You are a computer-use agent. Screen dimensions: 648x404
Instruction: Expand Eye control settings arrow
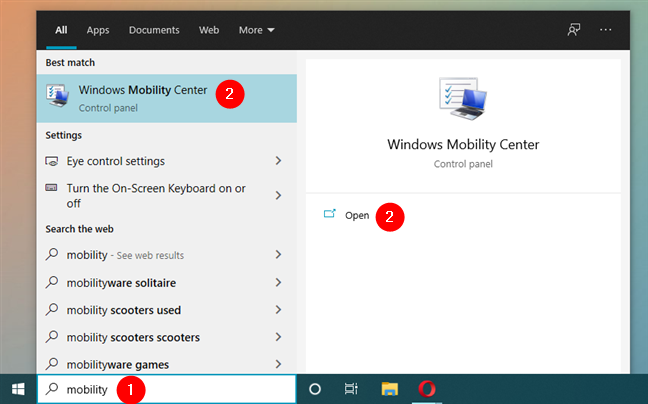tap(278, 161)
